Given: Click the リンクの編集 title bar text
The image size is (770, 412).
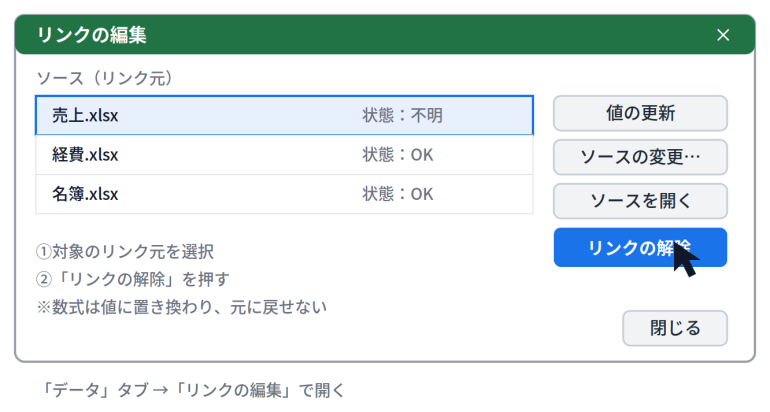Looking at the screenshot, I should 92,35.
